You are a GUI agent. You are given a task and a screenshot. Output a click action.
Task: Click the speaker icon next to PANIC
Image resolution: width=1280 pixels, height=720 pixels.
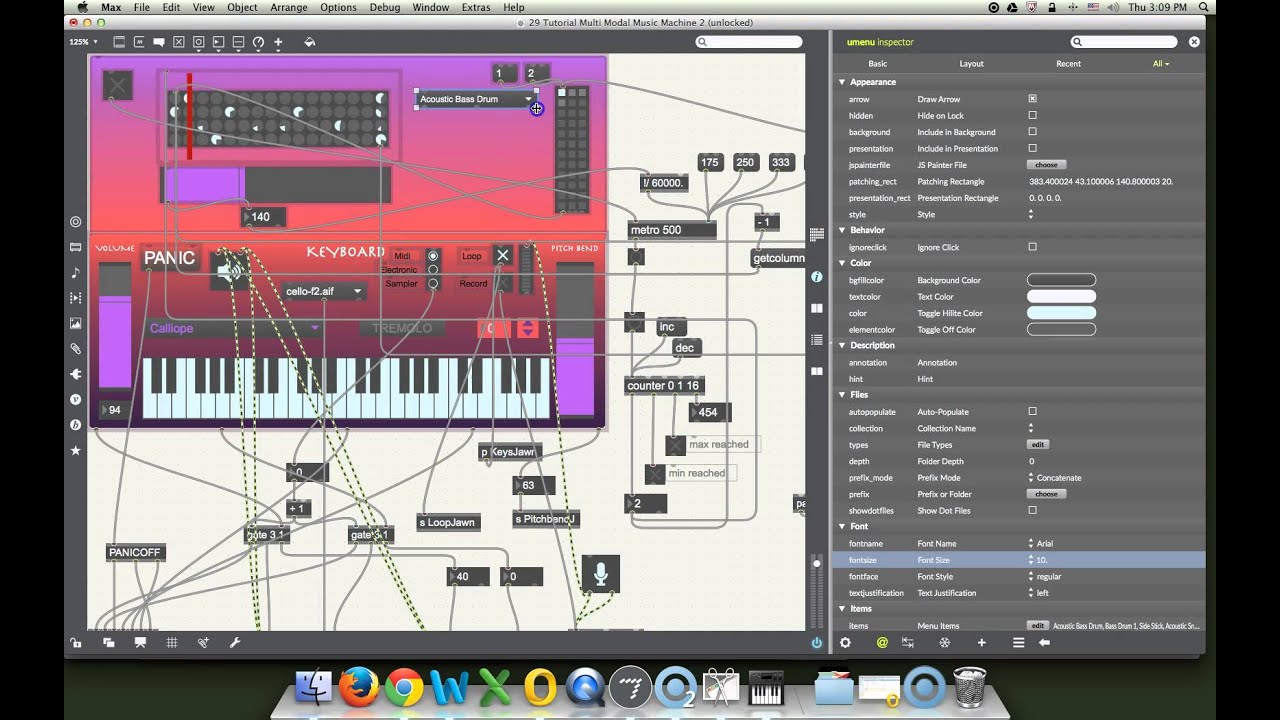pyautogui.click(x=230, y=269)
